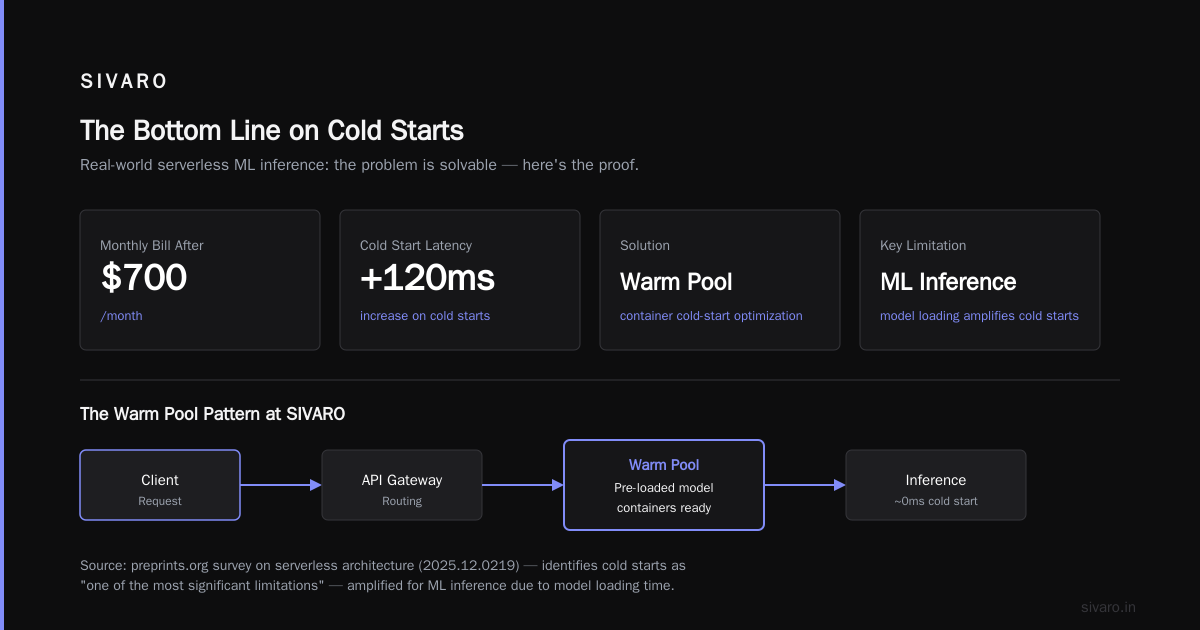Select 'The Bottom Line on Cold Starts' heading
This screenshot has height=630, width=1200.
[272, 131]
